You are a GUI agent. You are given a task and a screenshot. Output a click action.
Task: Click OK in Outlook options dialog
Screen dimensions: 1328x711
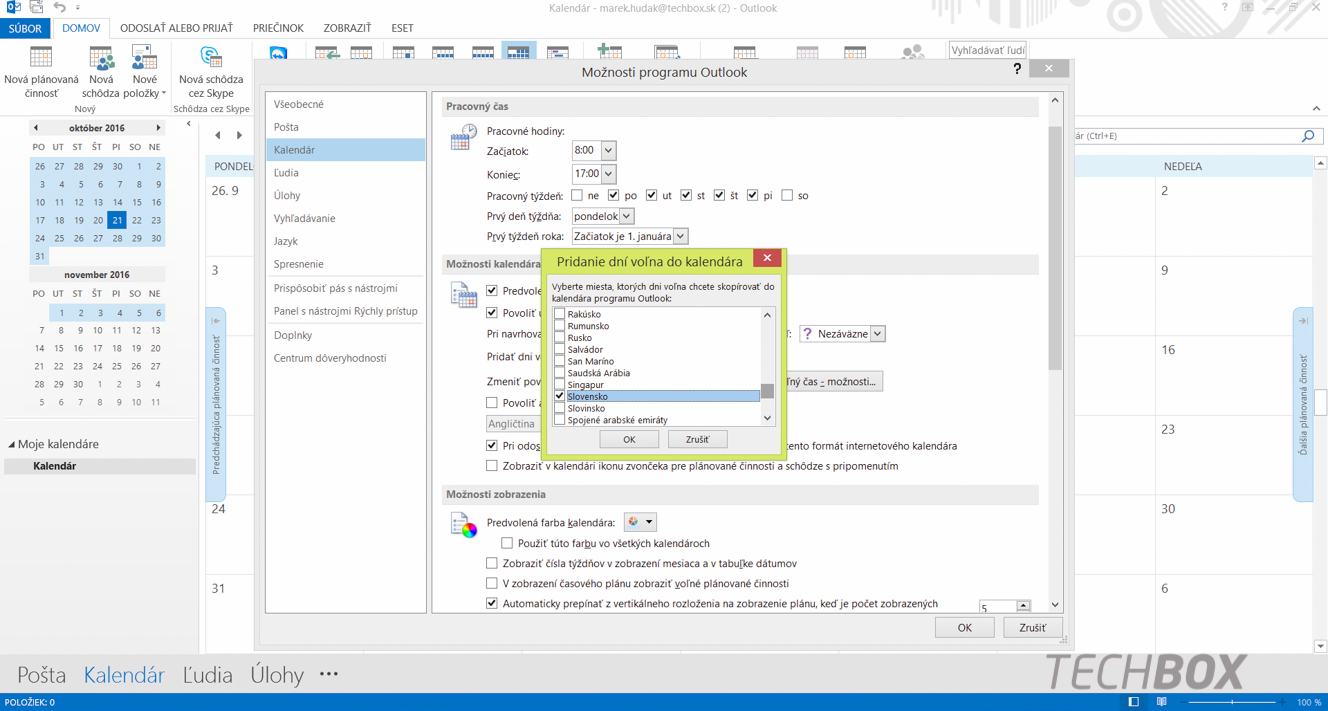[x=964, y=628]
